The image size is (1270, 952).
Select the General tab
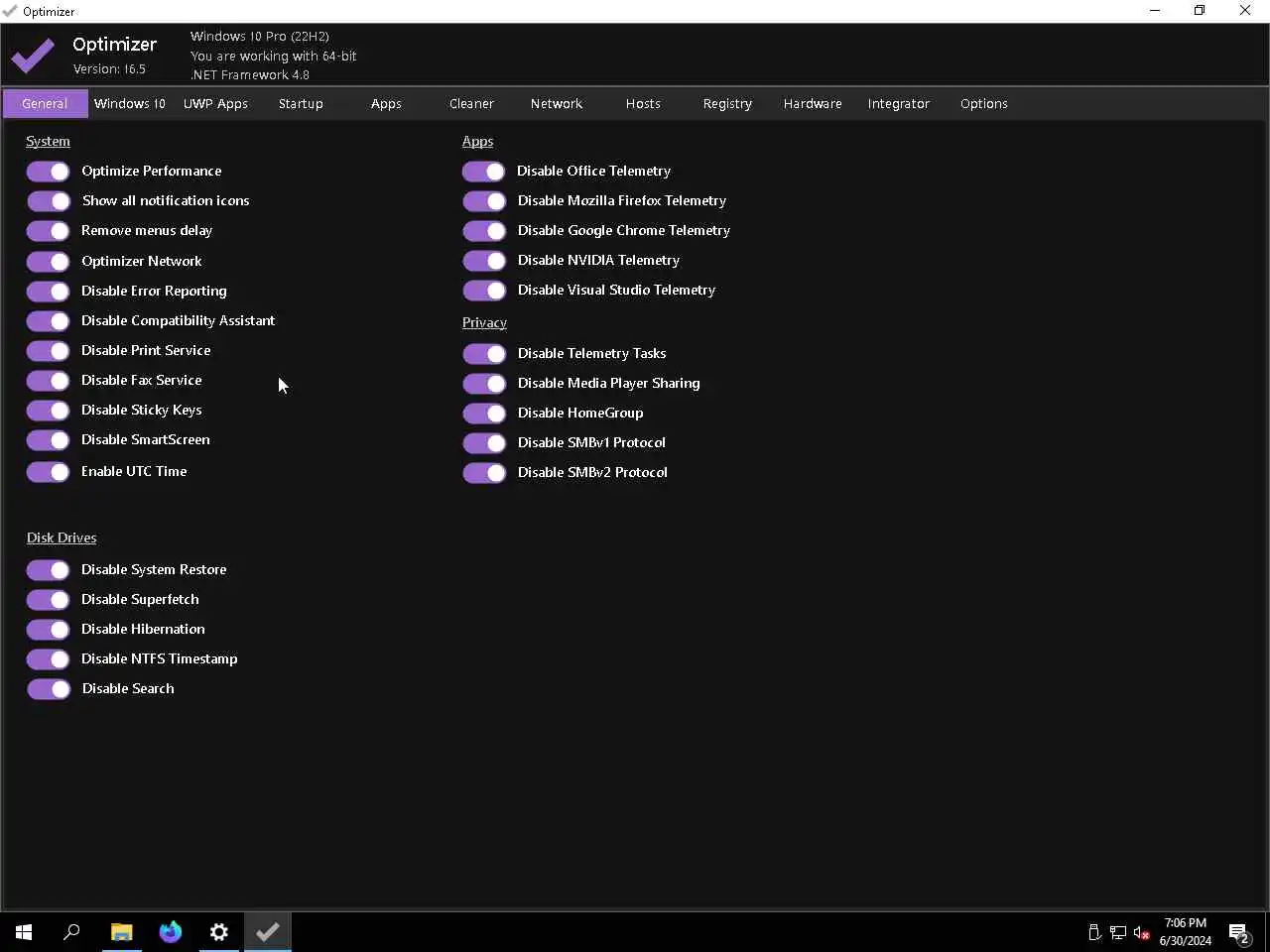45,103
